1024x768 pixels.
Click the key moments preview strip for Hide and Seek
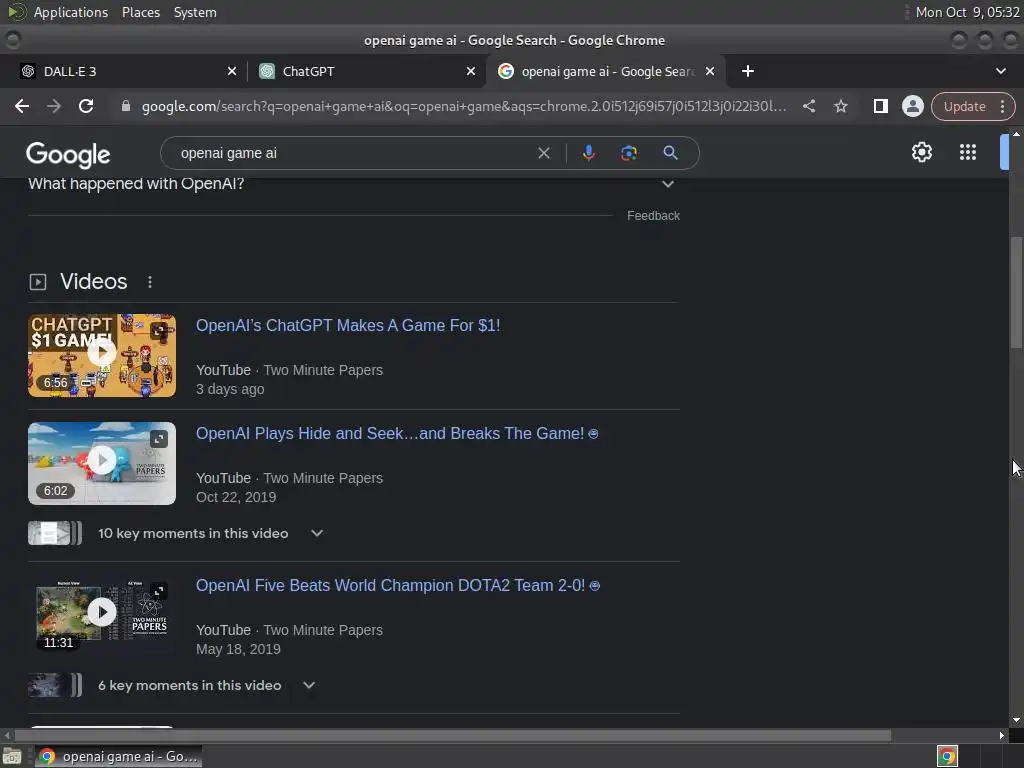click(55, 534)
